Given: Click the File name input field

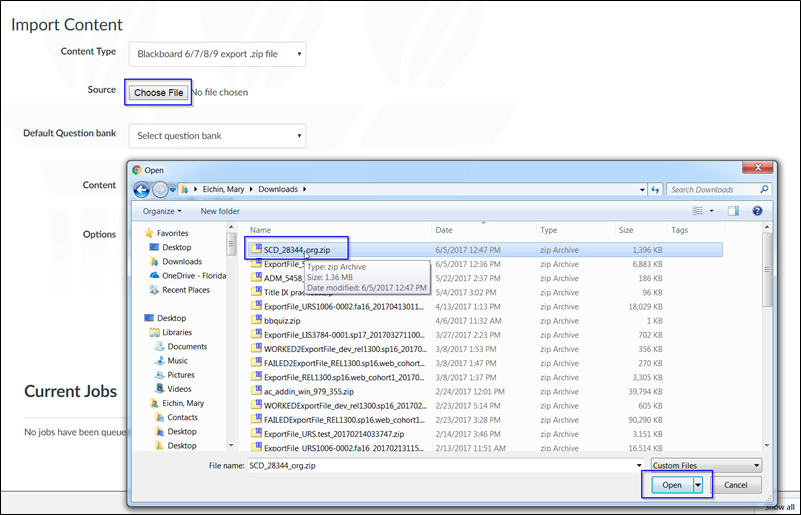Looking at the screenshot, I should [x=442, y=465].
